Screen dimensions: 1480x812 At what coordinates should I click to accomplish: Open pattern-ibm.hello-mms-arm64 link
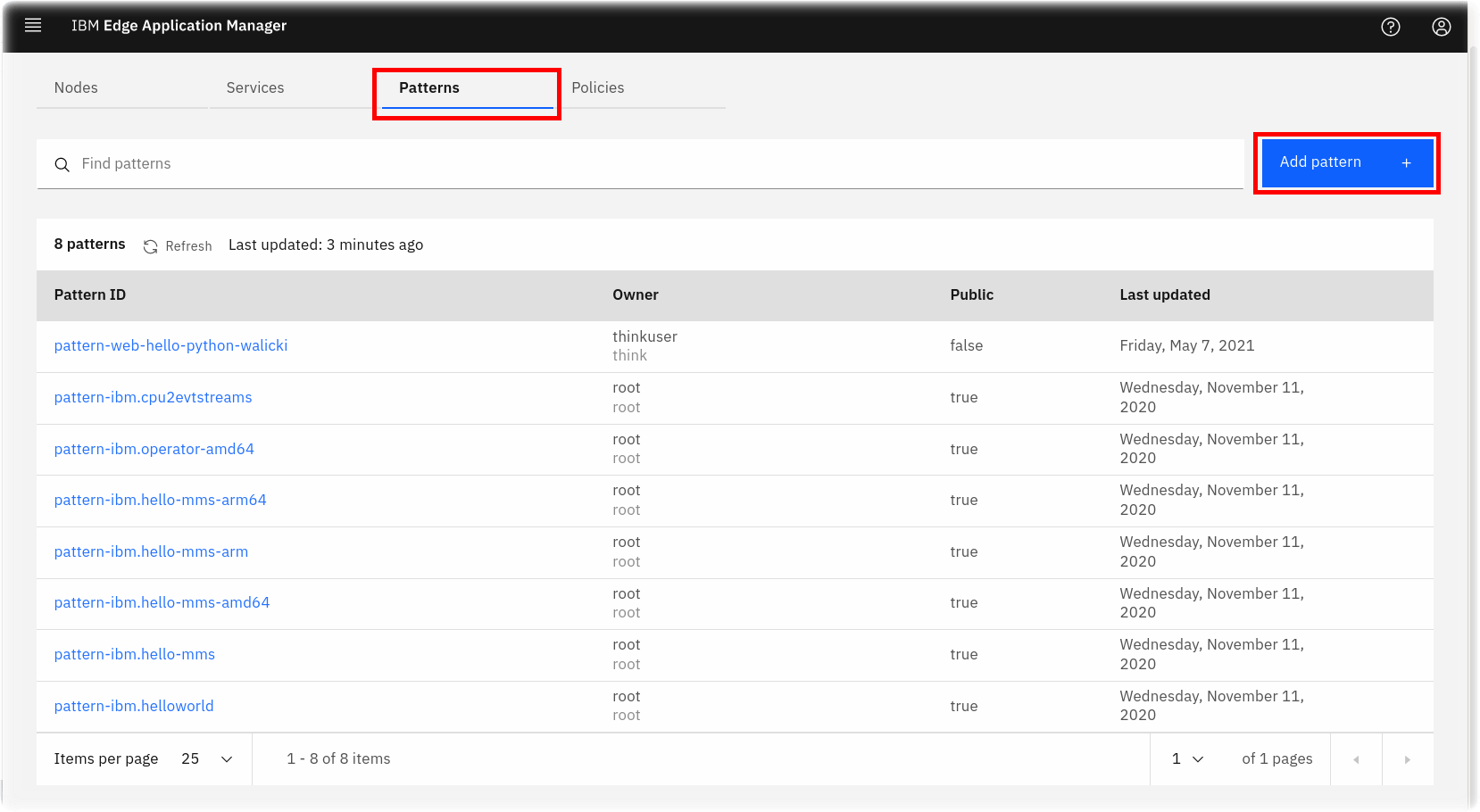[x=160, y=500]
